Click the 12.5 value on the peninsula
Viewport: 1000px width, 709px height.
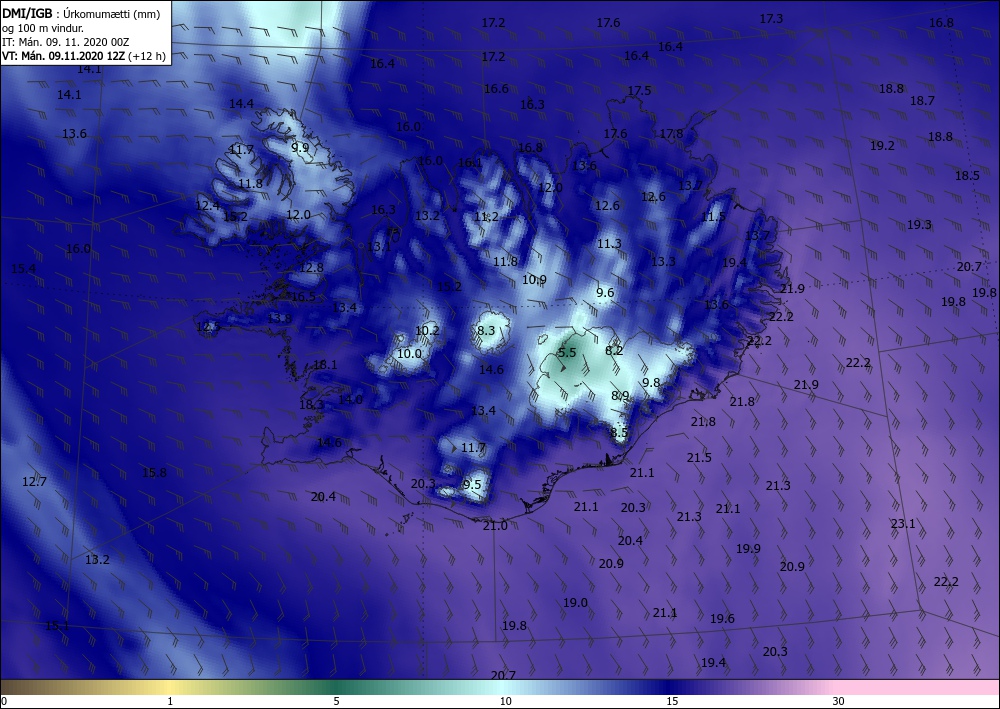[209, 326]
